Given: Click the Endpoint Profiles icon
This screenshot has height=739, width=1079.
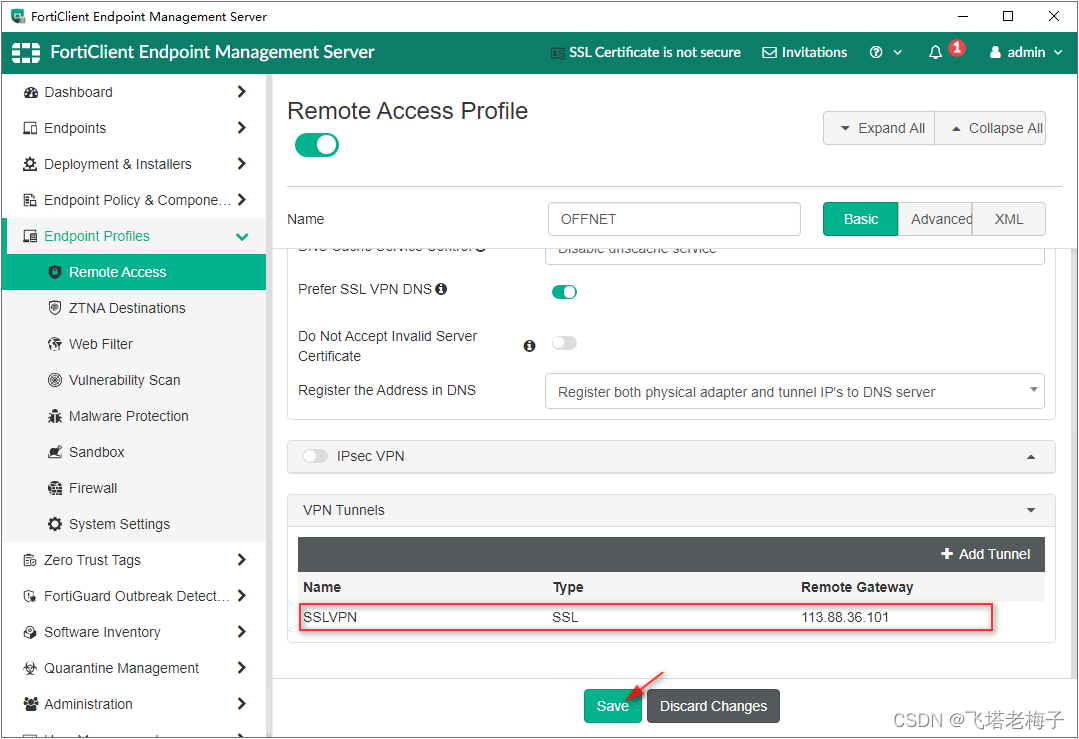Looking at the screenshot, I should point(30,236).
